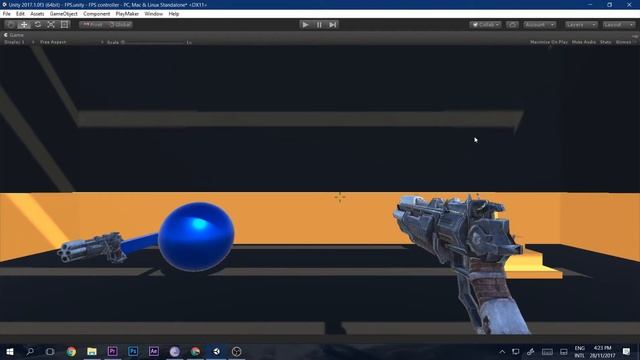Open Task View on the taskbar
Image resolution: width=640 pixels, height=360 pixels.
pos(50,351)
